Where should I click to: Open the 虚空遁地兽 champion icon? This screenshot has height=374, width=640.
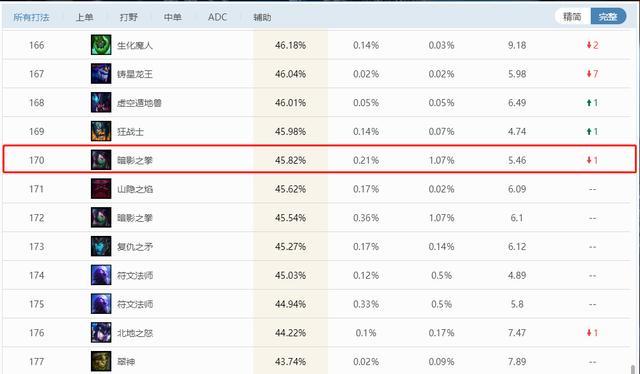pos(101,102)
